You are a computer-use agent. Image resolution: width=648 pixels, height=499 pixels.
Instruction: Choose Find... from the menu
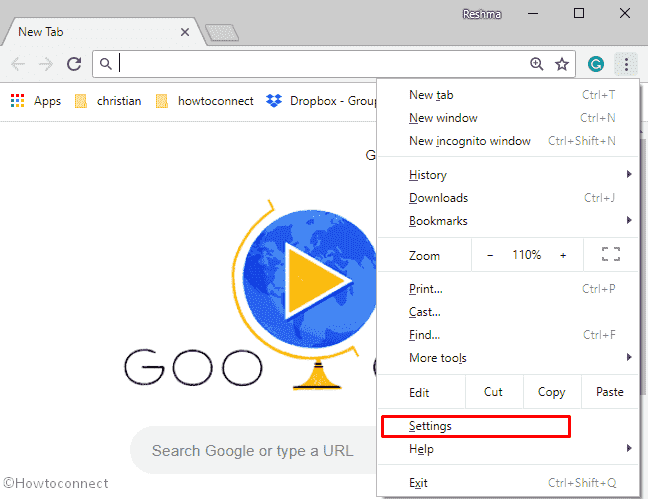tap(508, 334)
